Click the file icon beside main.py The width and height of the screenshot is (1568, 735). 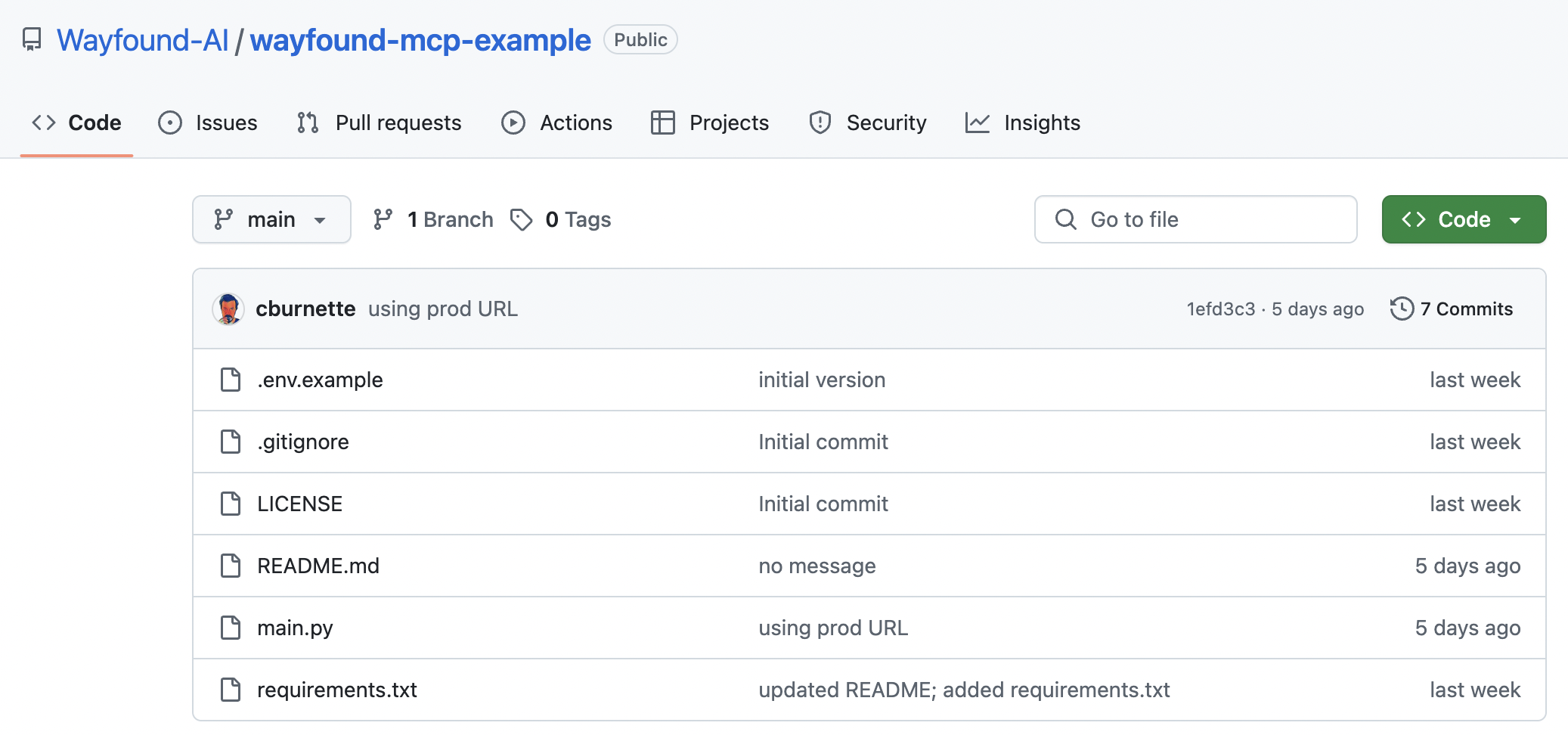click(x=231, y=628)
